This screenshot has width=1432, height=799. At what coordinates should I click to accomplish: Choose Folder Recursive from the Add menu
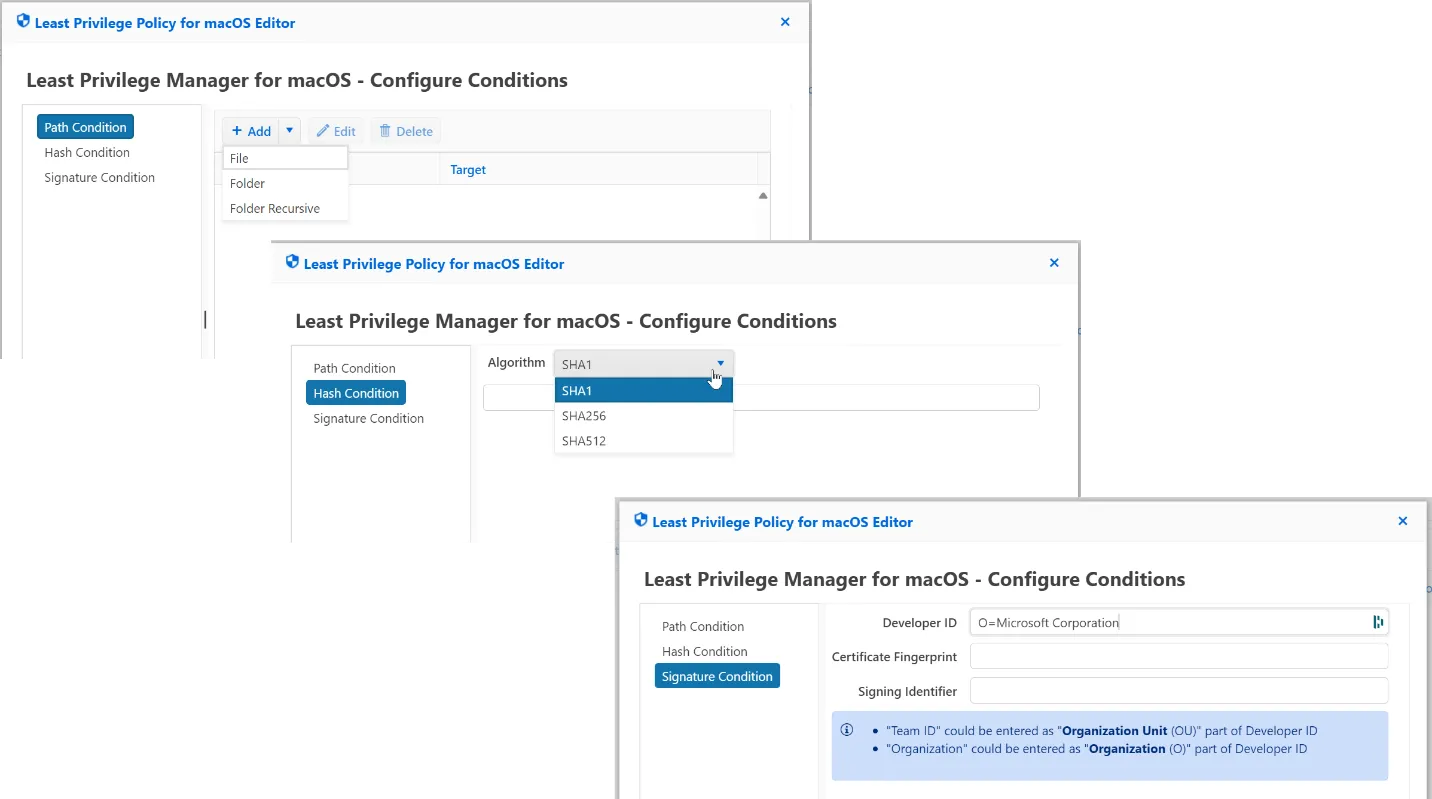click(x=285, y=208)
